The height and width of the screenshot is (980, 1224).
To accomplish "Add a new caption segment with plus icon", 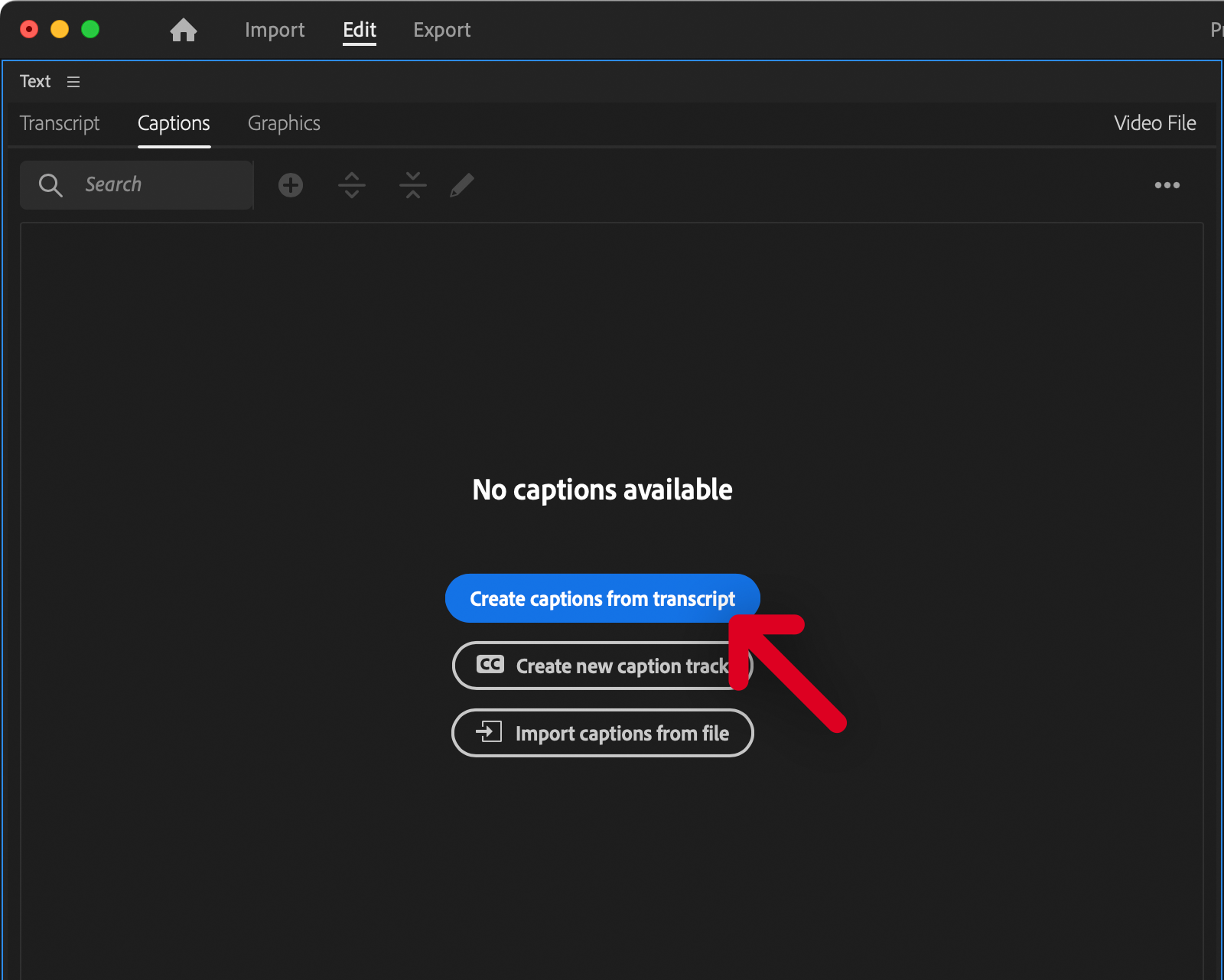I will (291, 185).
